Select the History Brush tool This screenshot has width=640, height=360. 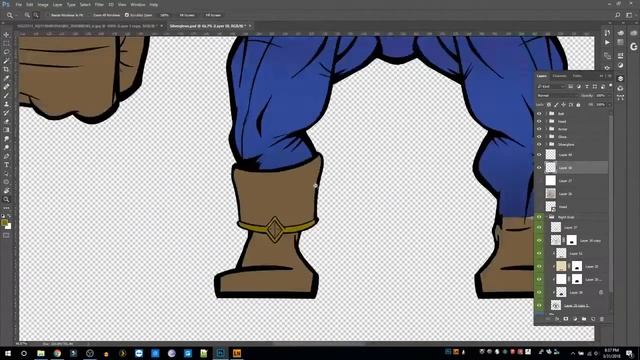click(6, 113)
